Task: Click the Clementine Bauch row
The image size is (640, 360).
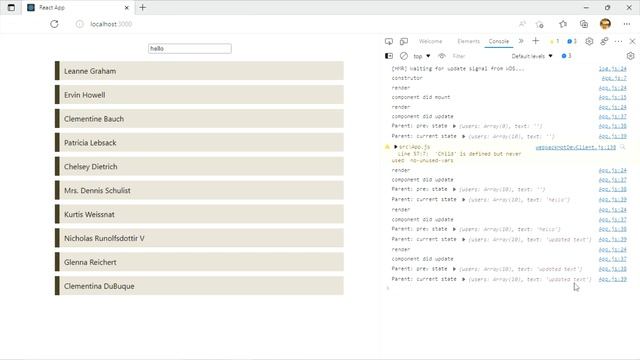Action: pos(200,119)
